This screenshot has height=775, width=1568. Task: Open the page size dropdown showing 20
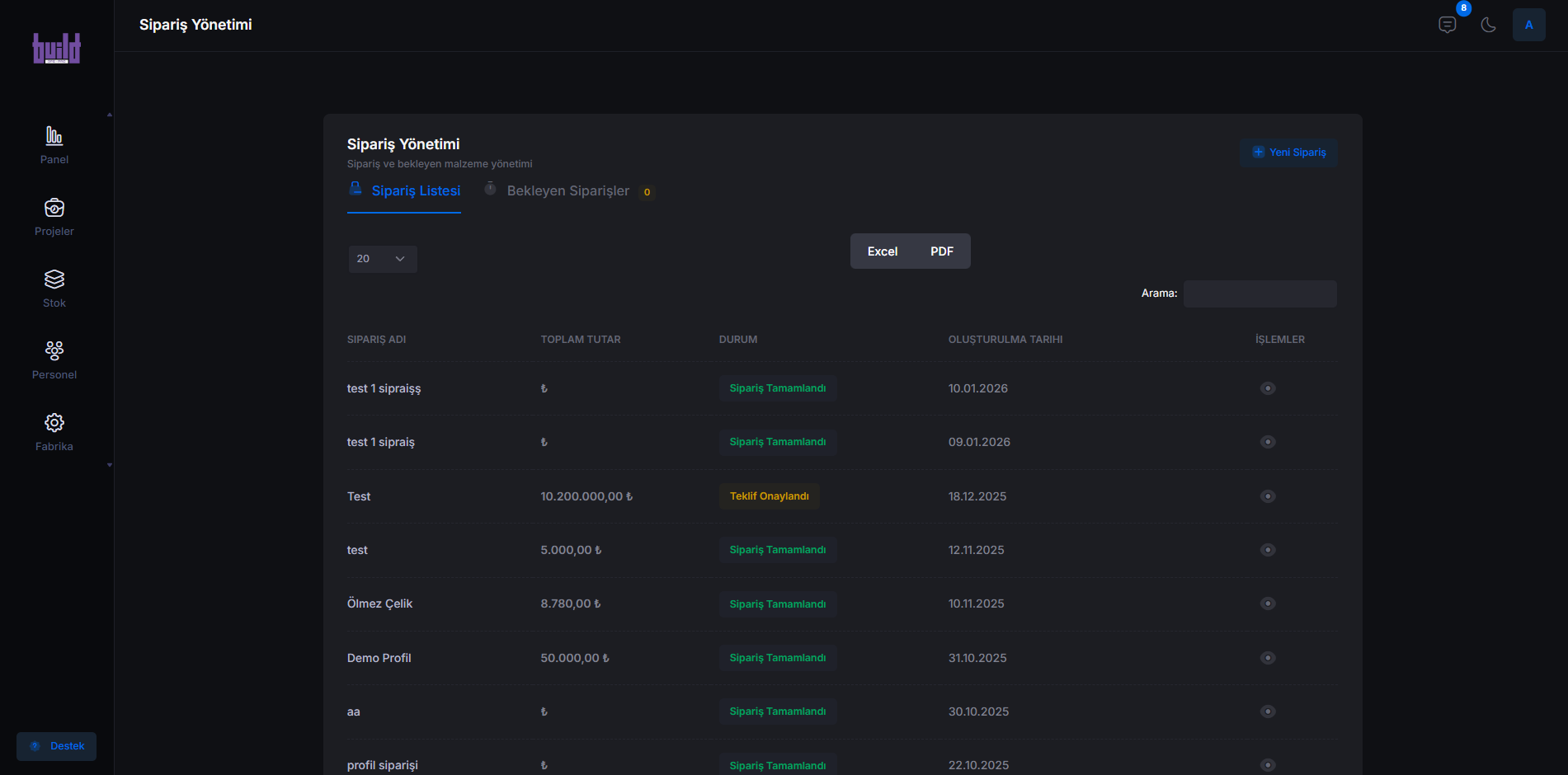point(382,259)
